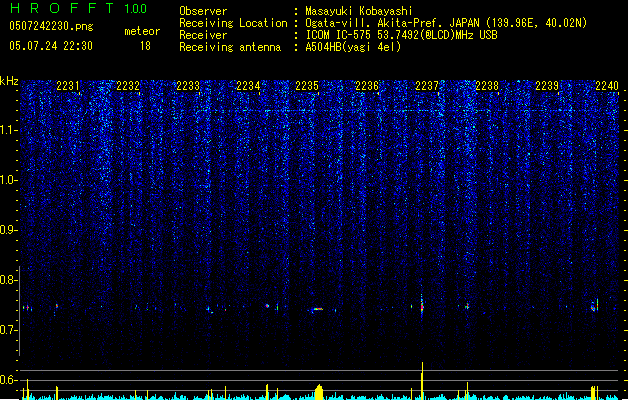Screen dimensions: 629x400
Task: Click observer name Masayuki Kobayashi
Action: point(359,11)
